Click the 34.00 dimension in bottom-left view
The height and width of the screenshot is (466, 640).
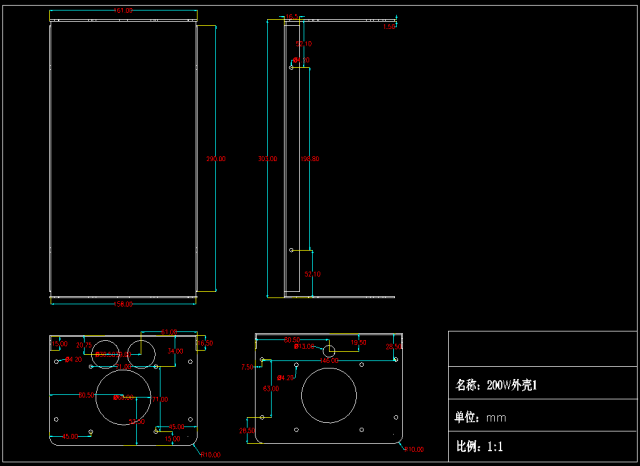175,351
